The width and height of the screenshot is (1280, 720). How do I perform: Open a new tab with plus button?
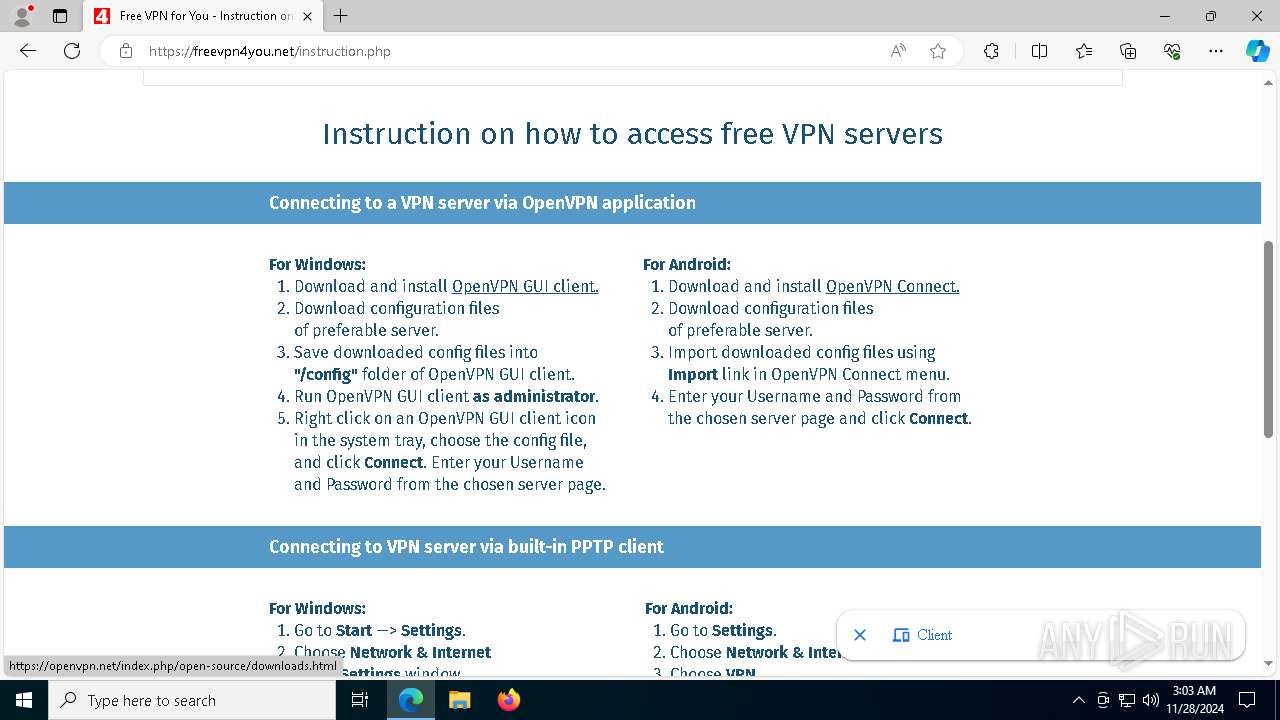(341, 16)
